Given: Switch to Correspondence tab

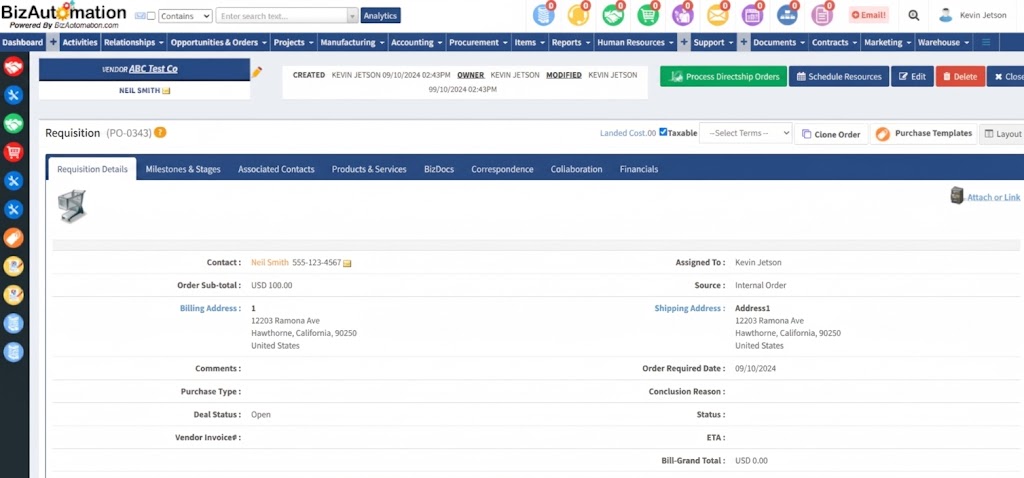Looking at the screenshot, I should click(x=502, y=169).
